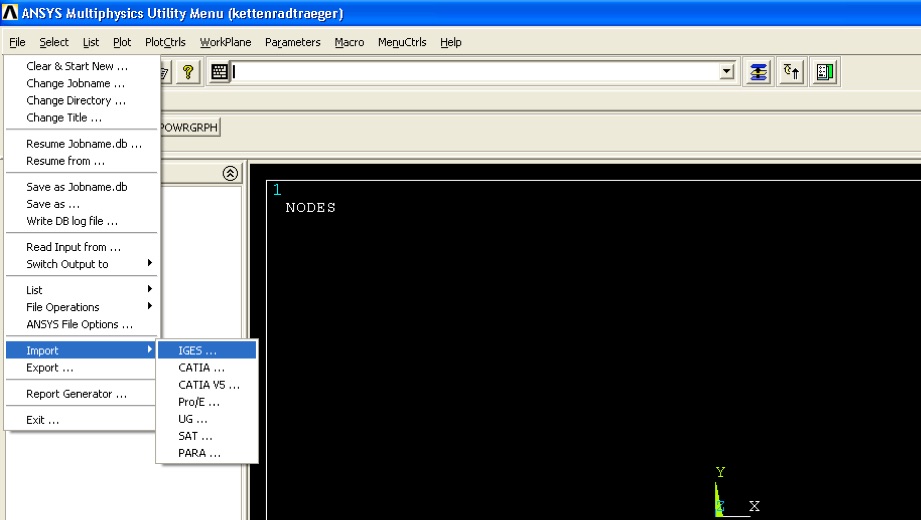Click the POWRGRPH toolbar button

189,127
